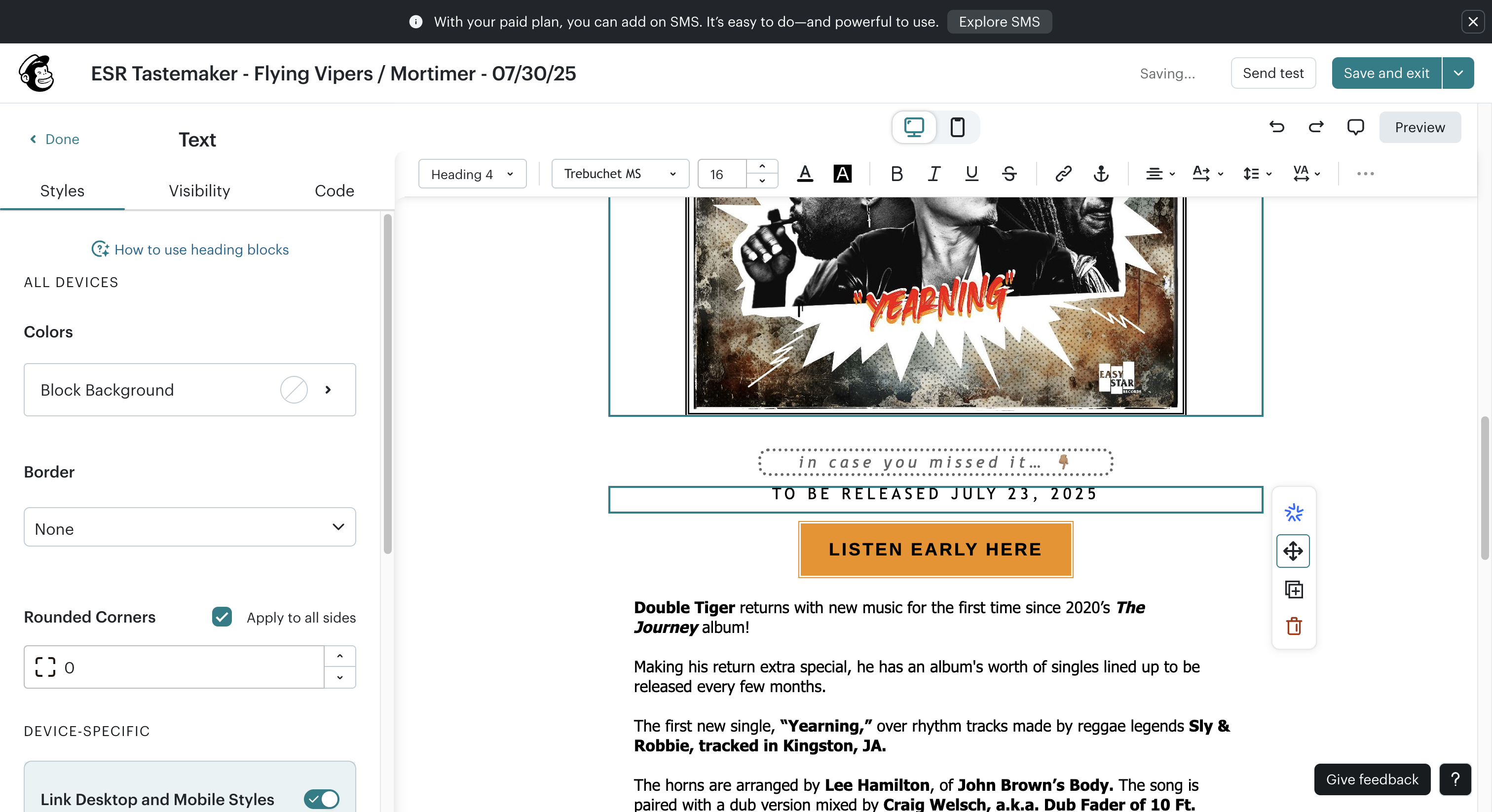Screen dimensions: 1492x812
Task: Toggle bold formatting
Action: pyautogui.click(x=896, y=174)
